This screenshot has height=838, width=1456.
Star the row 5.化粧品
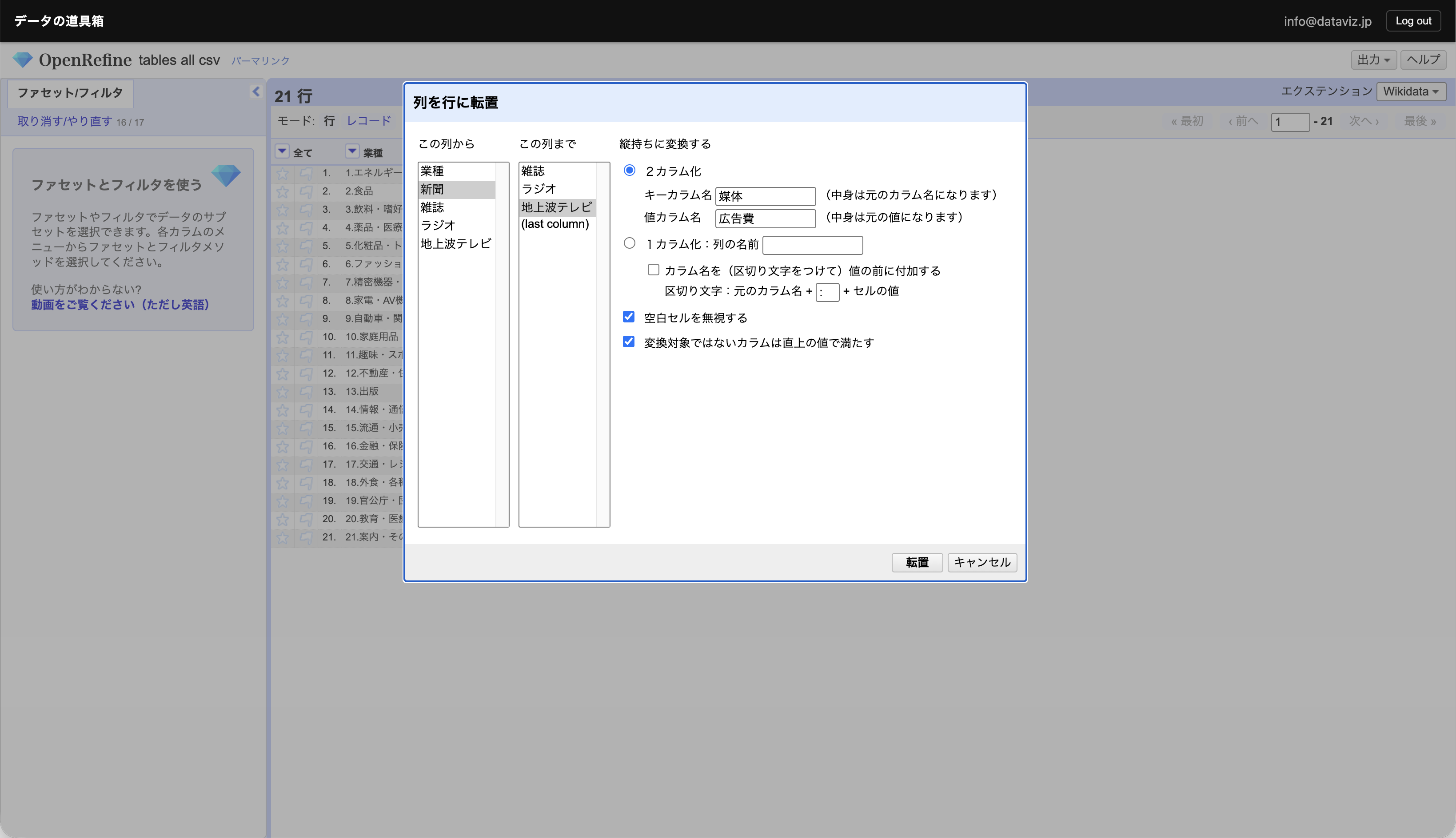283,246
